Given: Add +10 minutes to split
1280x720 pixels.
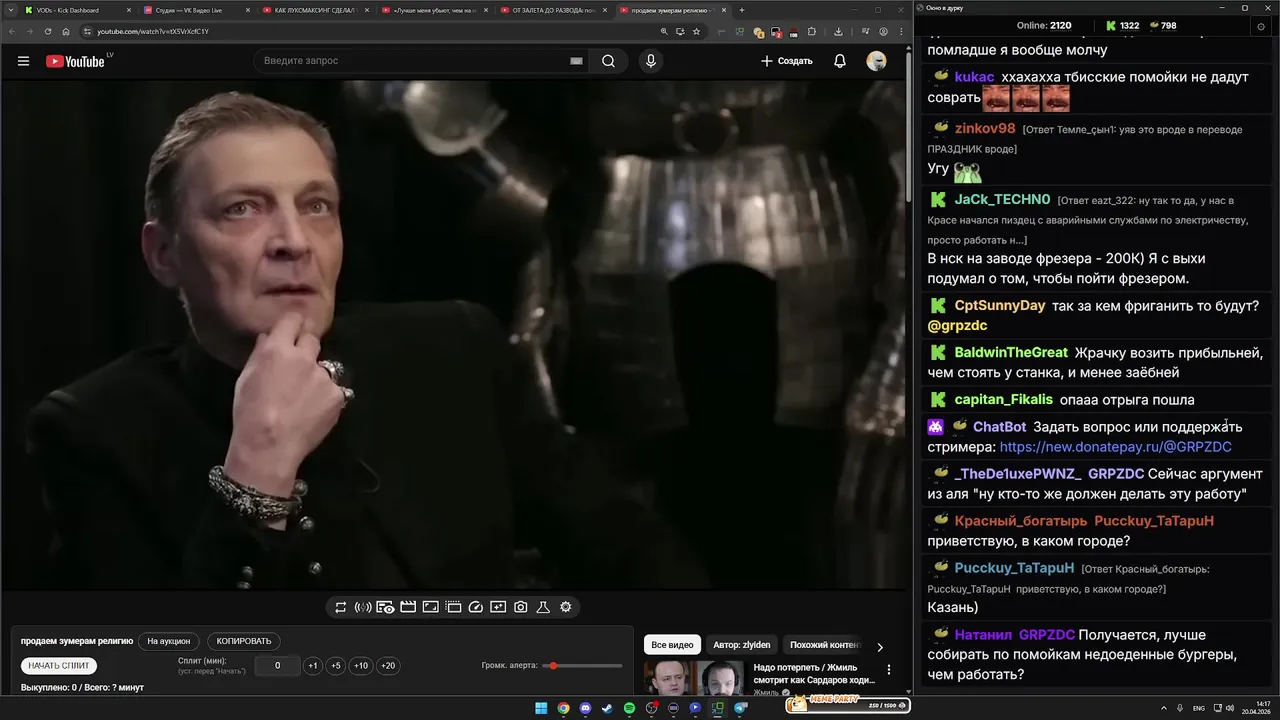Looking at the screenshot, I should 360,666.
